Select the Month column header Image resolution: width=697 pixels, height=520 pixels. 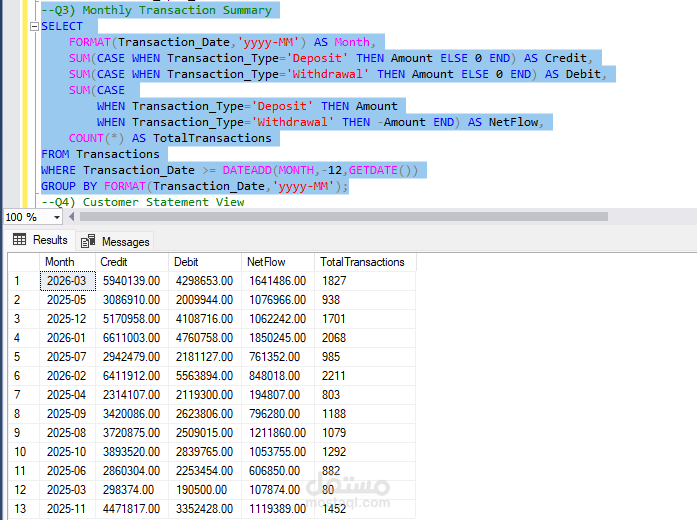tap(68, 262)
